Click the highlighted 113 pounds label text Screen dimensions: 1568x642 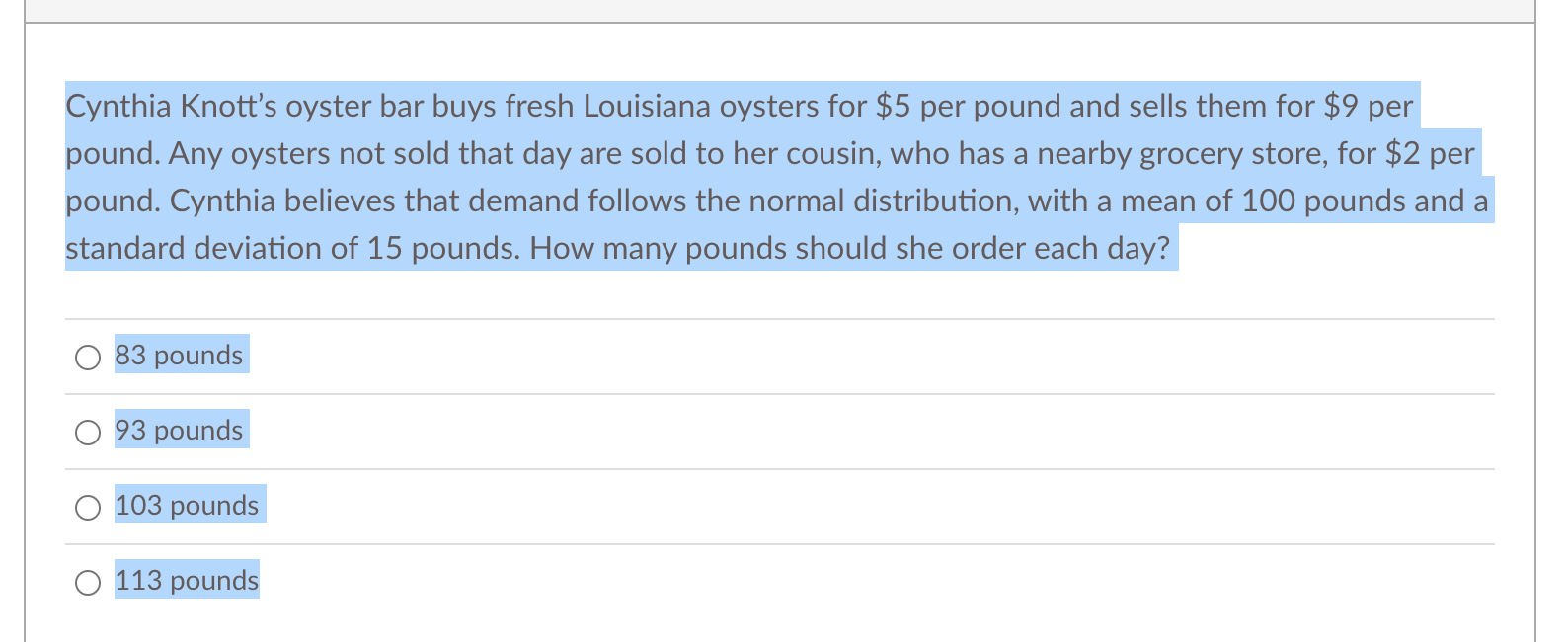click(x=187, y=581)
